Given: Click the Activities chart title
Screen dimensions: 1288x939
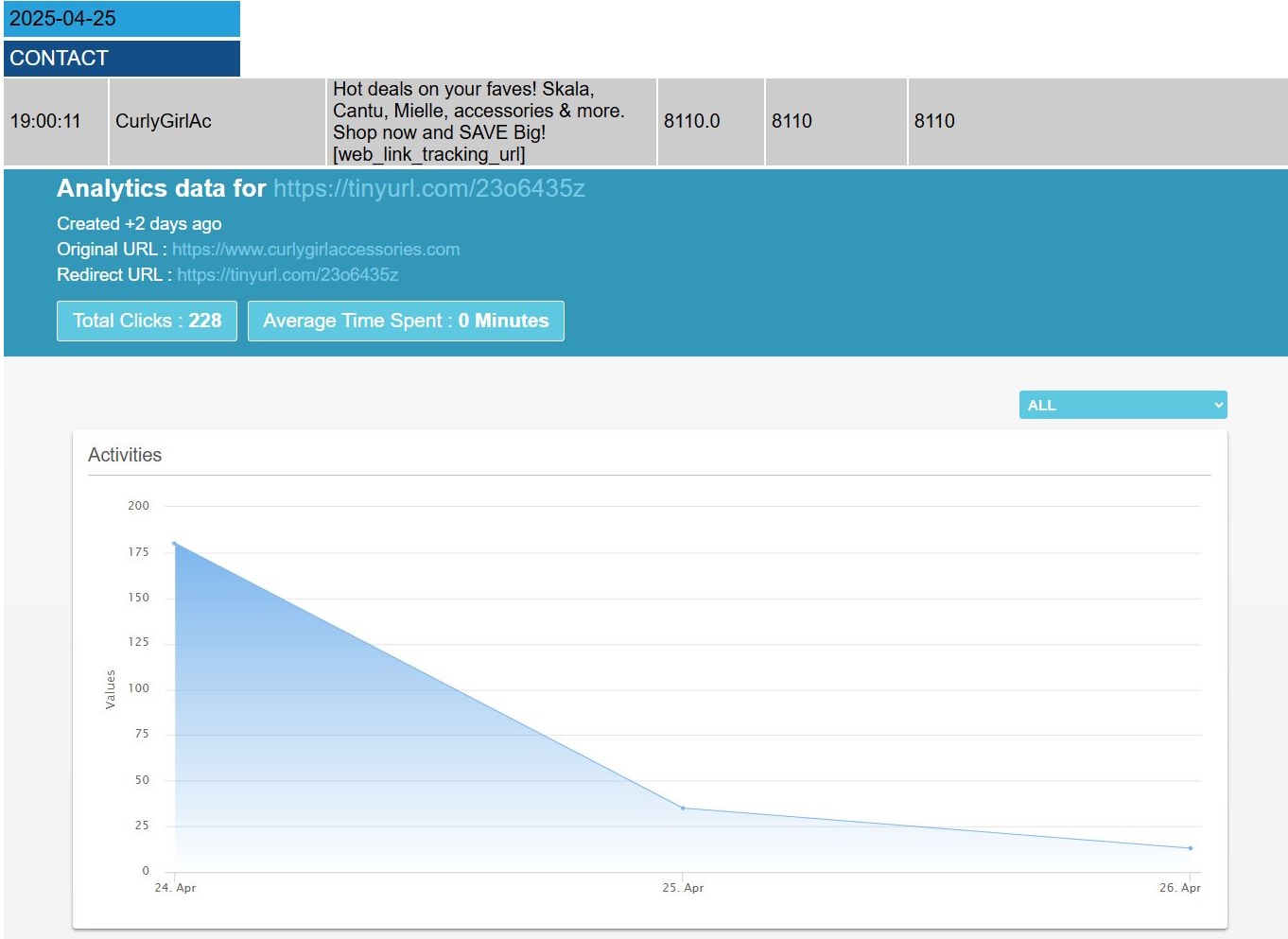Looking at the screenshot, I should click(125, 455).
